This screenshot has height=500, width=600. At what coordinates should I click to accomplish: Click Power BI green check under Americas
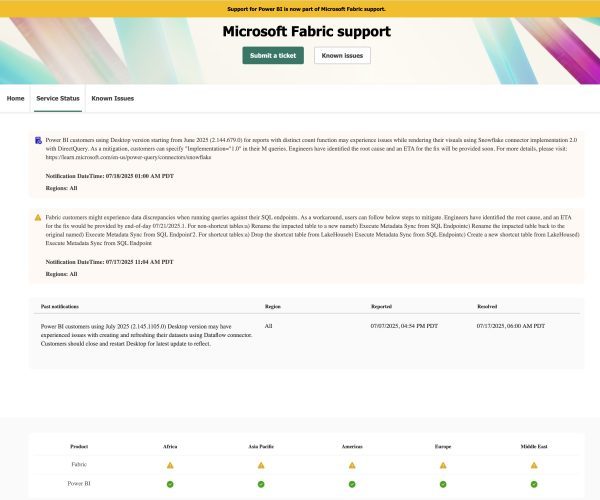pyautogui.click(x=352, y=484)
